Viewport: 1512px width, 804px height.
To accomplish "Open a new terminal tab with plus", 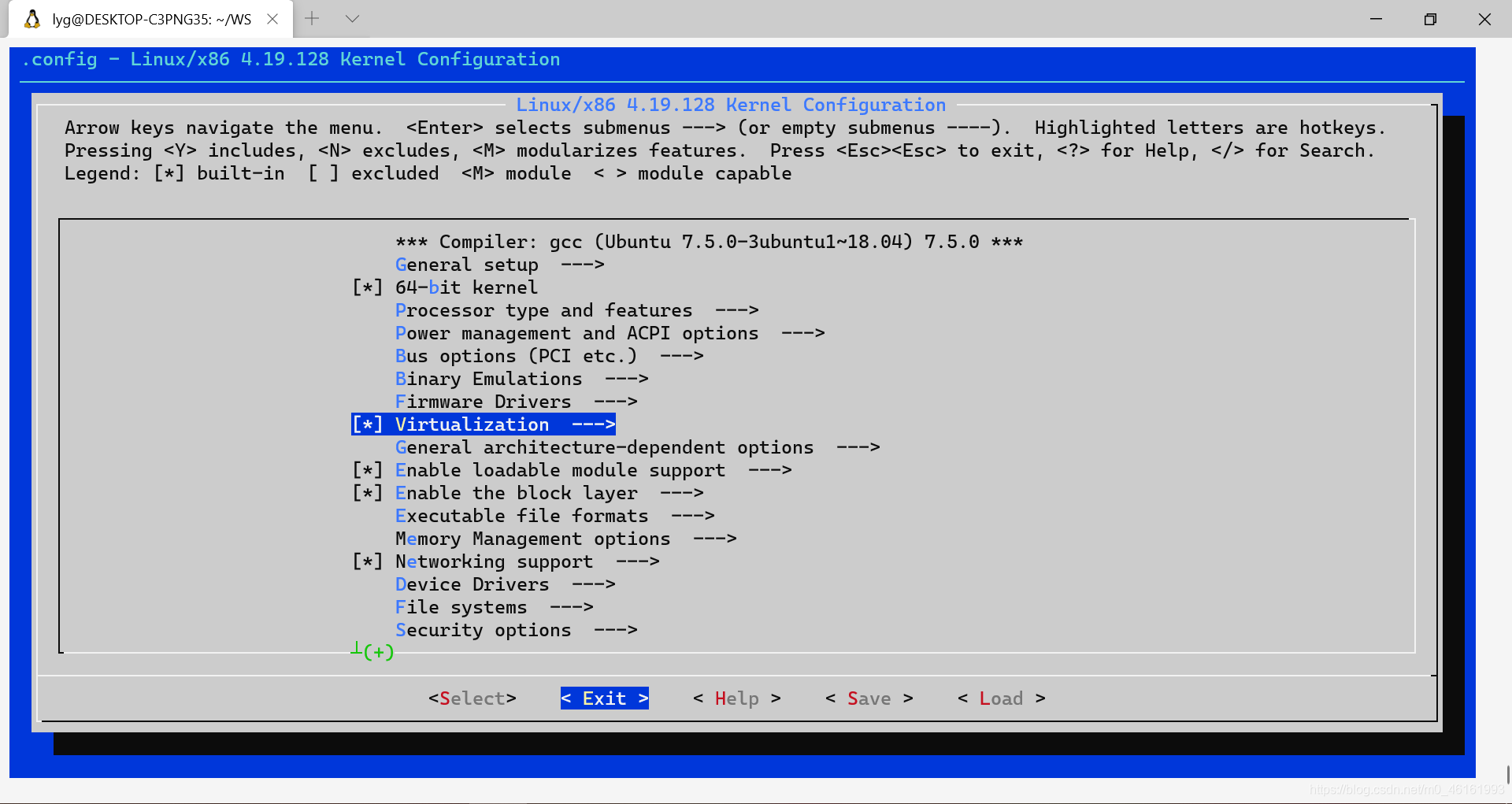I will [x=312, y=19].
